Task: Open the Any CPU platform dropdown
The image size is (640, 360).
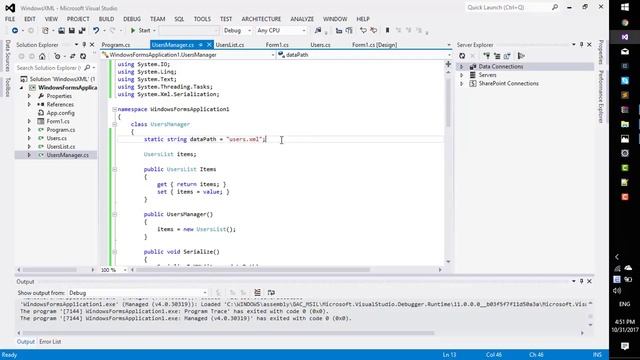Action: (x=281, y=31)
